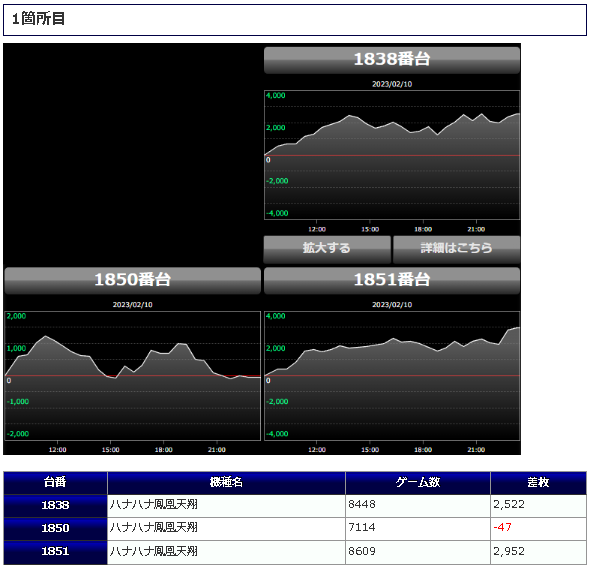
Task: Select the 1850番台 header bar
Action: tap(133, 280)
